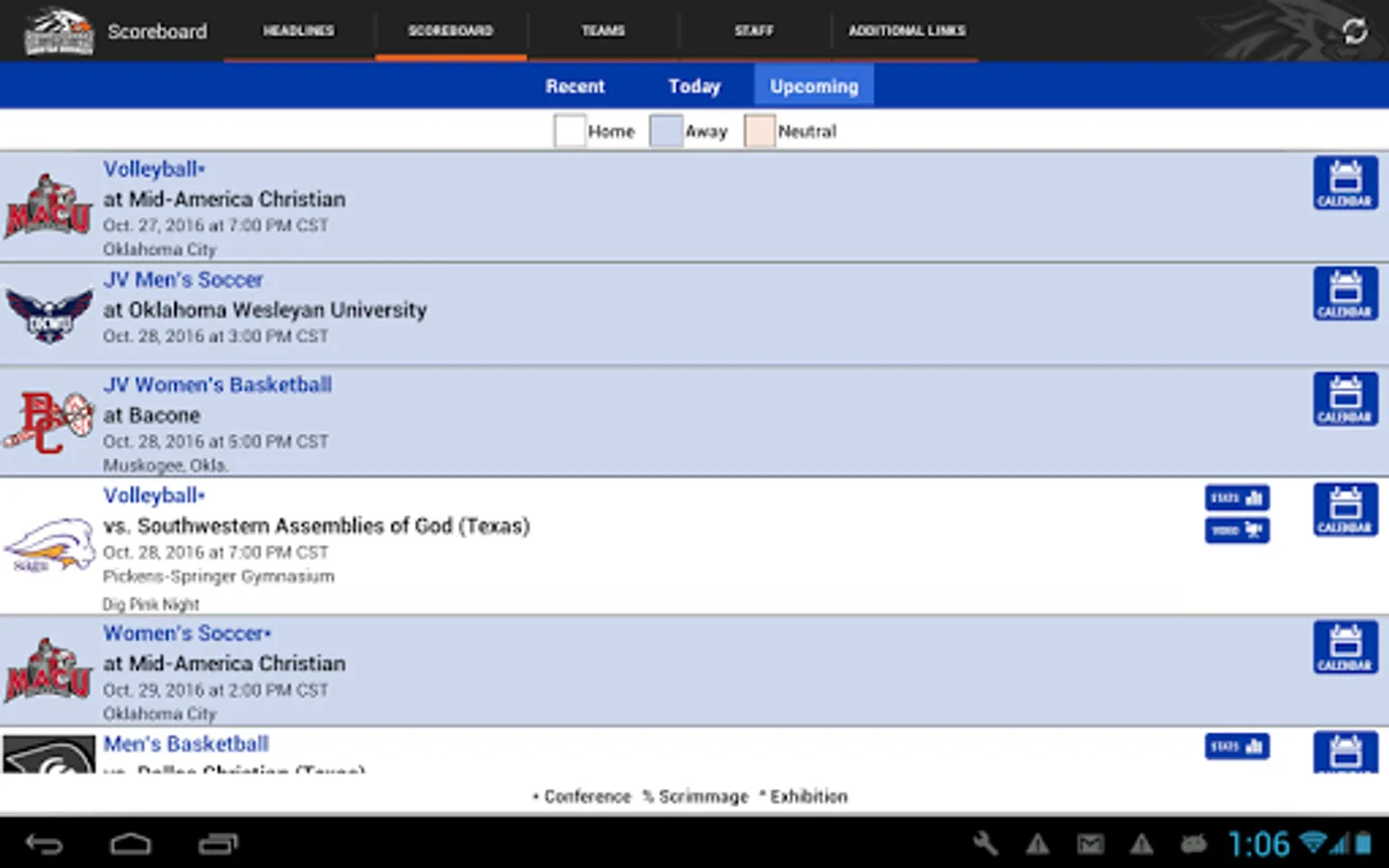Viewport: 1389px width, 868px height.
Task: Open stats for Volleyball vs. Southwestern Assemblies
Action: 1238,498
